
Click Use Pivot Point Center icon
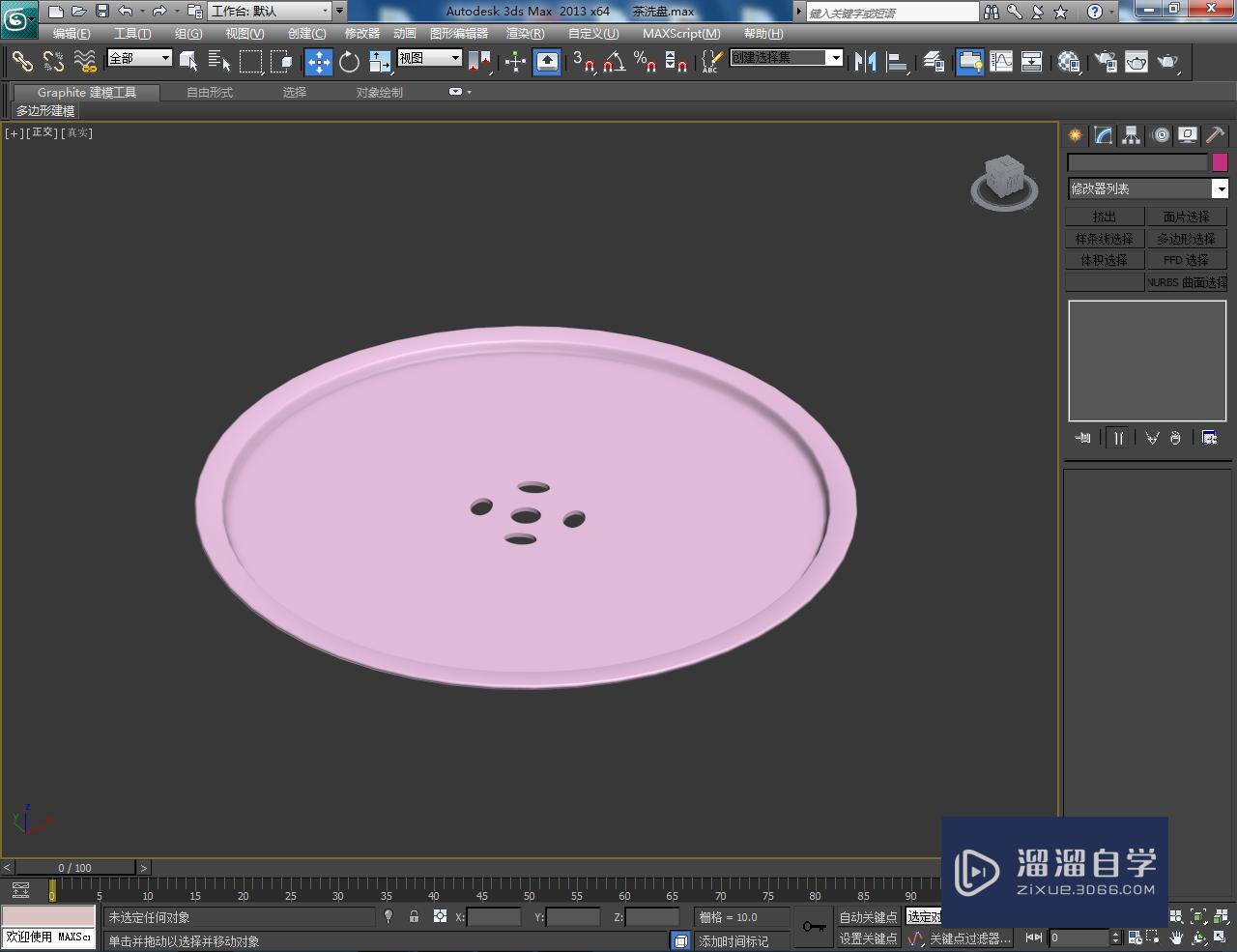479,62
